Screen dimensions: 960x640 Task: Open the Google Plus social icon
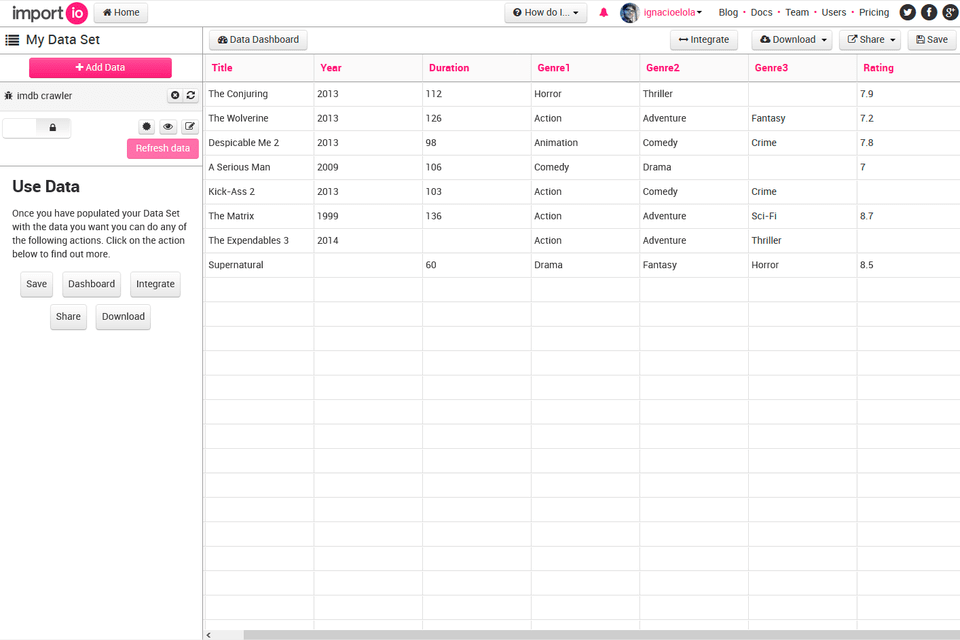point(950,12)
